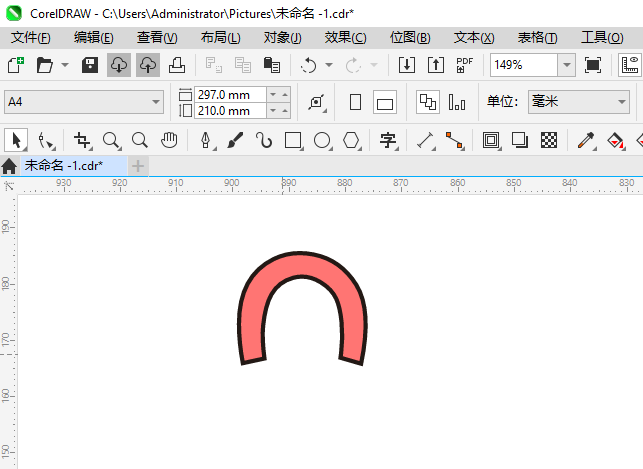Open the 文件(F) menu
The image size is (643, 469).
point(31,38)
